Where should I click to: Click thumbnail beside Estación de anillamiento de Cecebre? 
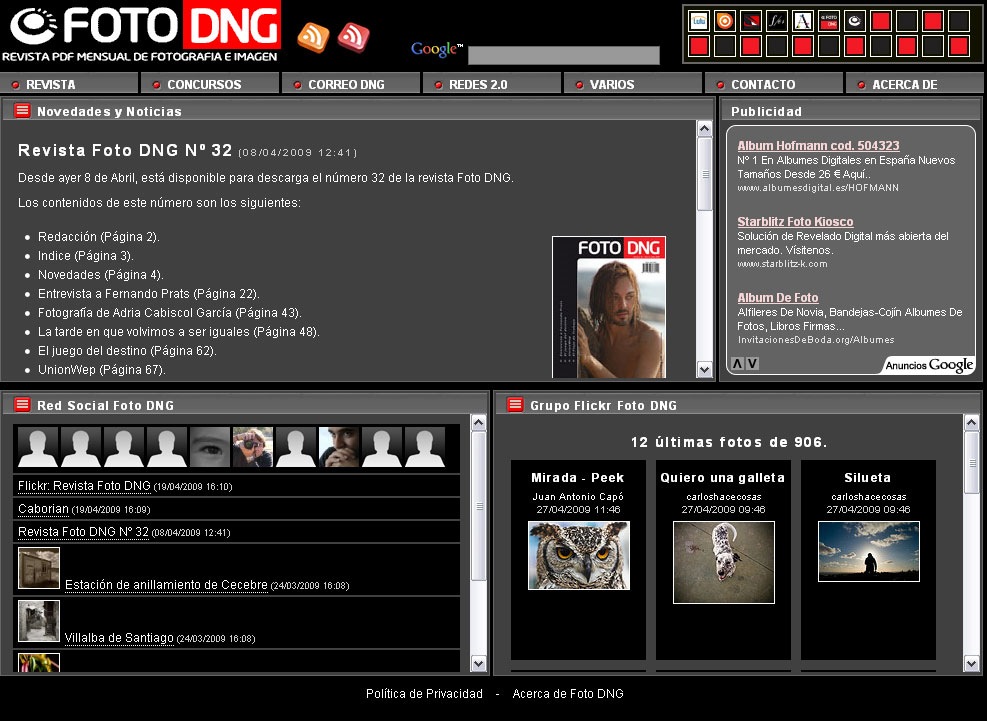pyautogui.click(x=39, y=568)
